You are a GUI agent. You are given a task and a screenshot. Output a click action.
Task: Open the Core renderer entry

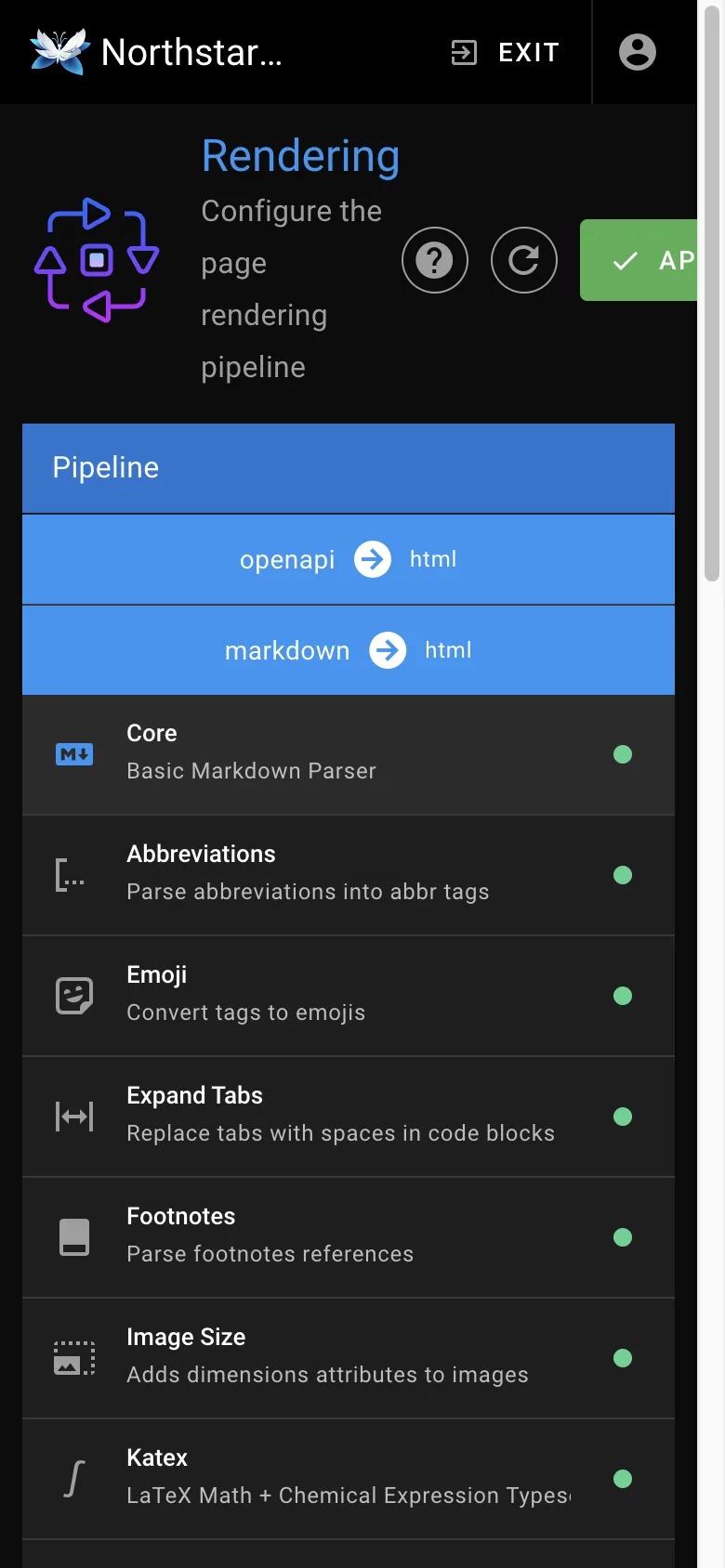pyautogui.click(x=349, y=754)
